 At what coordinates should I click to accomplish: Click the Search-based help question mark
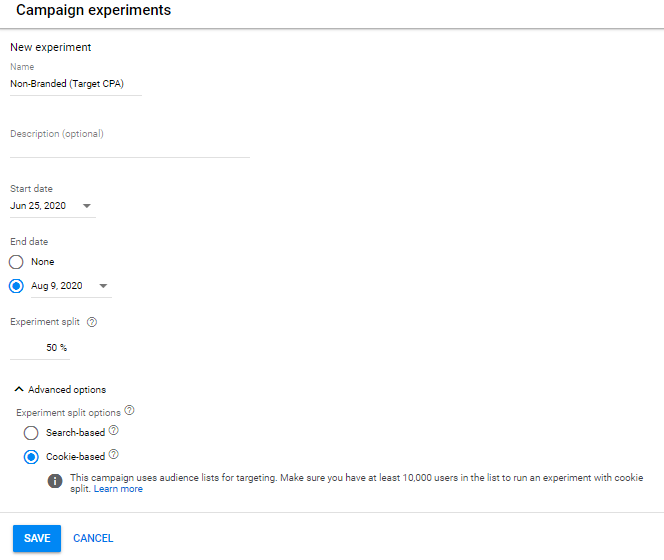click(x=113, y=430)
